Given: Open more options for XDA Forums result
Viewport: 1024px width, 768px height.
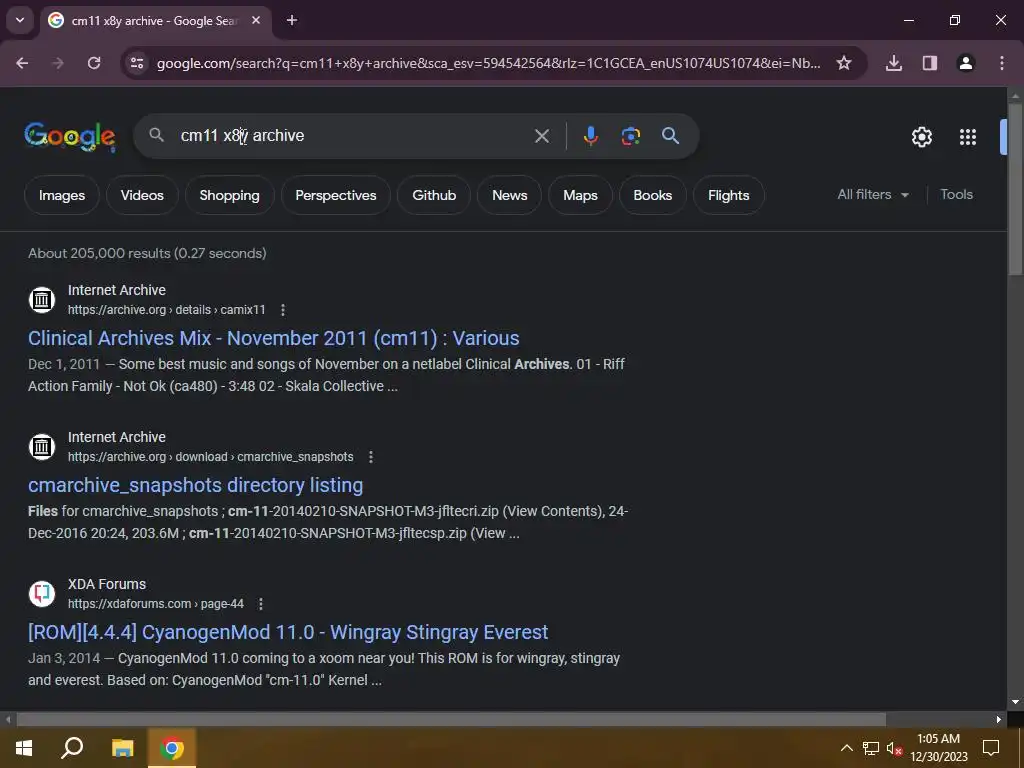Looking at the screenshot, I should click(x=261, y=604).
